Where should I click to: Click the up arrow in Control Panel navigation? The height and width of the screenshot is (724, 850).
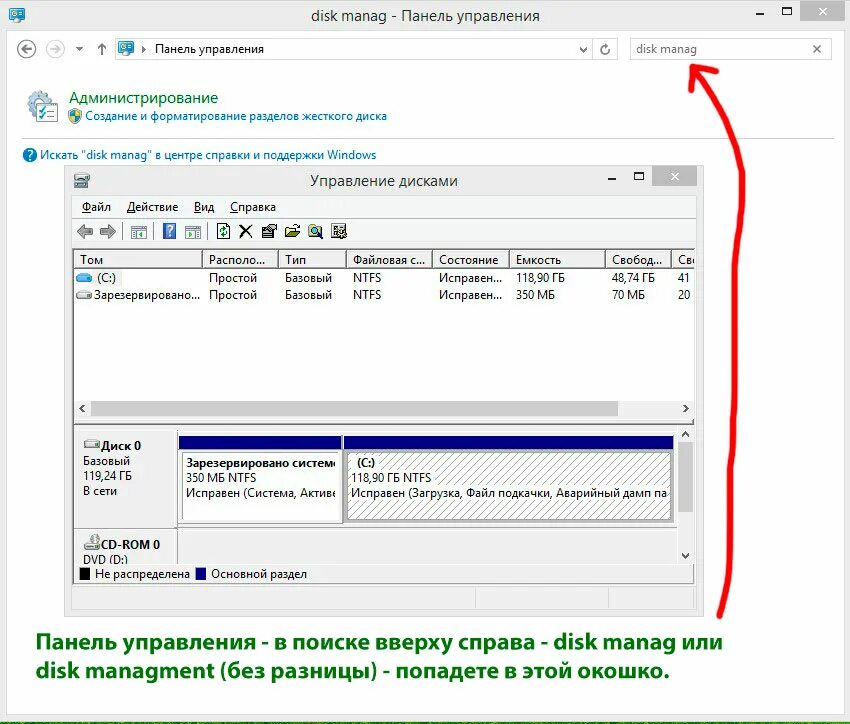(101, 49)
